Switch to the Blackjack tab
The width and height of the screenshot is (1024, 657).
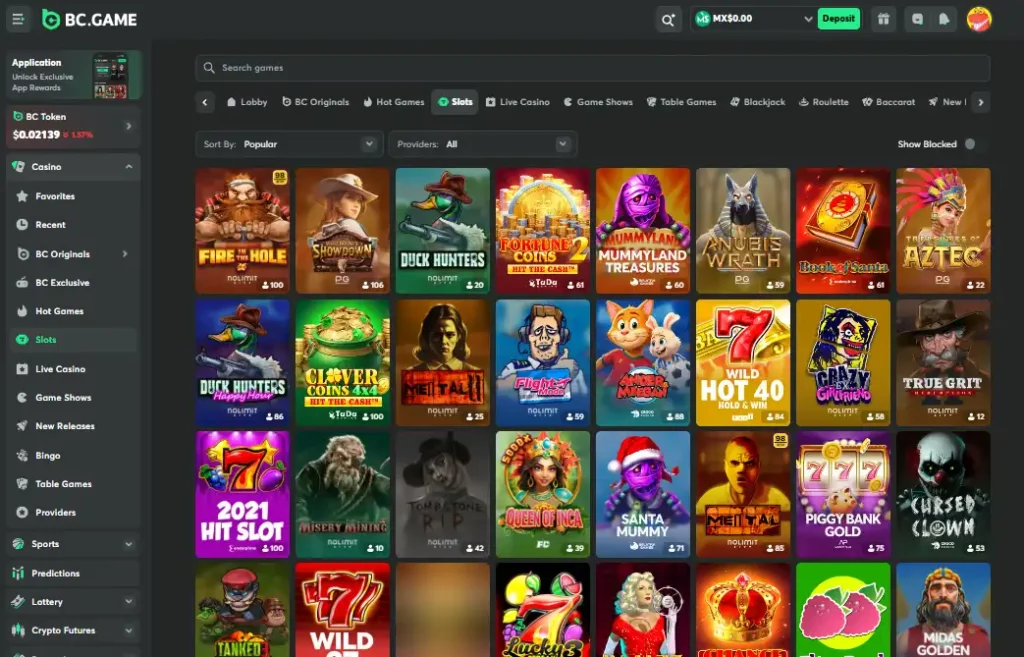pyautogui.click(x=758, y=102)
